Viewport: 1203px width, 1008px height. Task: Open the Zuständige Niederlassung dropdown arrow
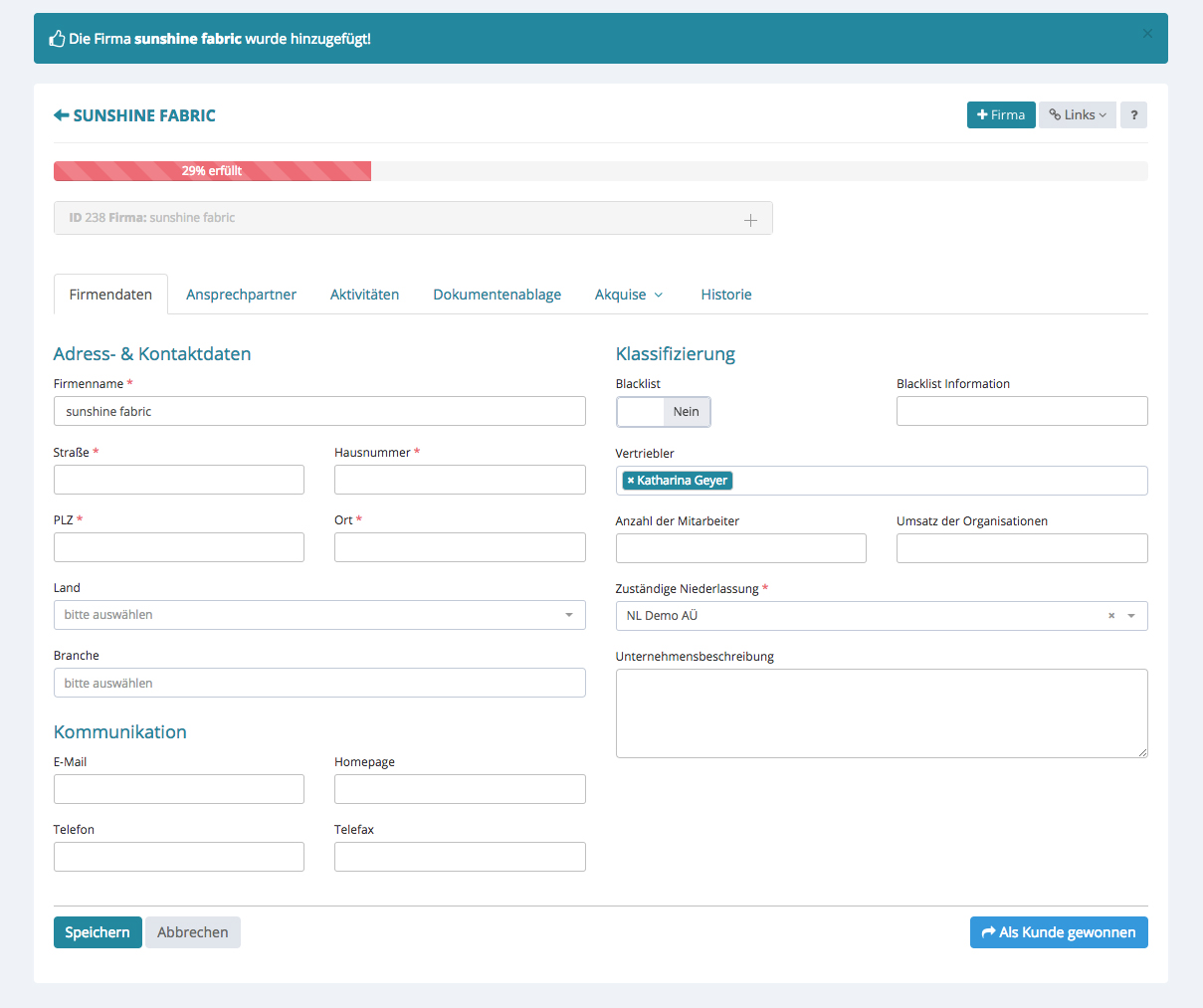point(1131,616)
